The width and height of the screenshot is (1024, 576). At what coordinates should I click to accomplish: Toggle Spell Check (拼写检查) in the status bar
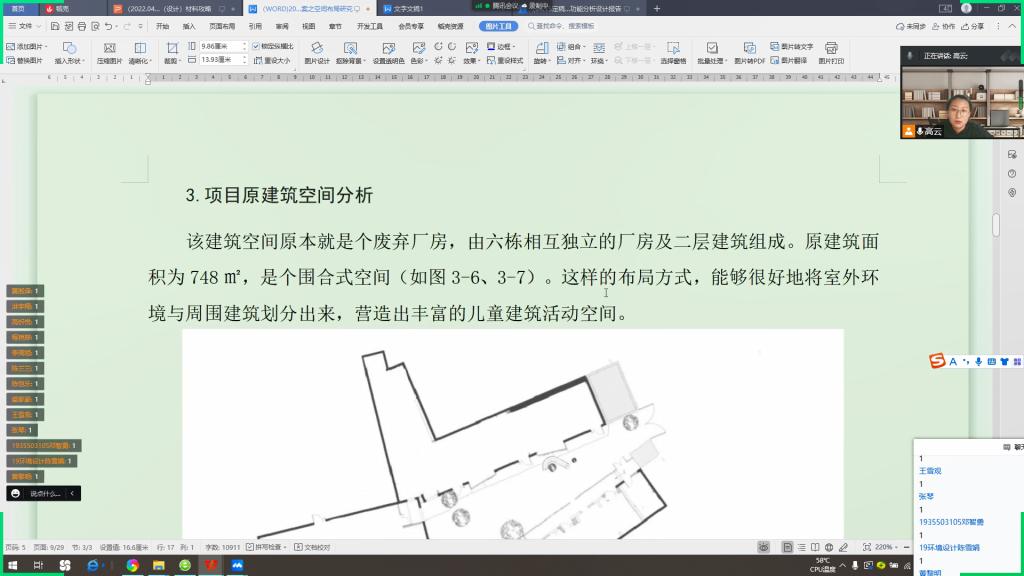266,547
